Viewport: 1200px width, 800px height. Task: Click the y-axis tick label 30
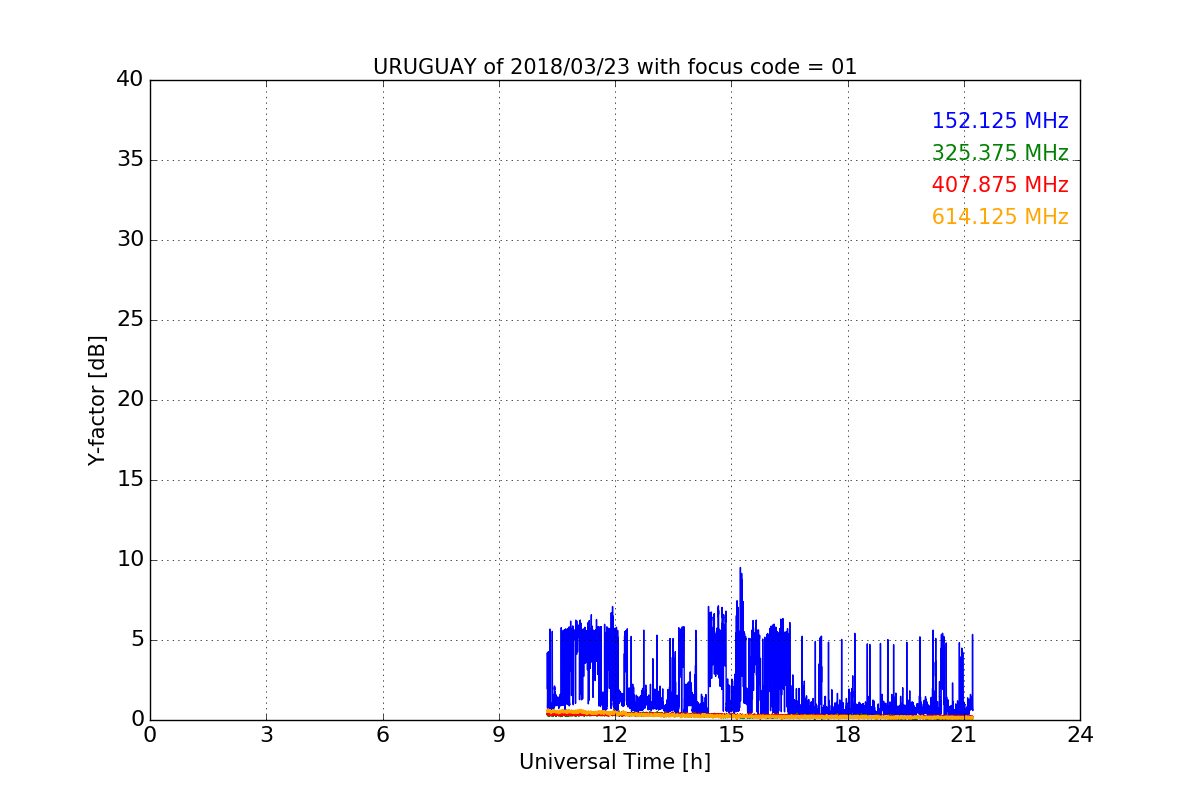pos(130,240)
